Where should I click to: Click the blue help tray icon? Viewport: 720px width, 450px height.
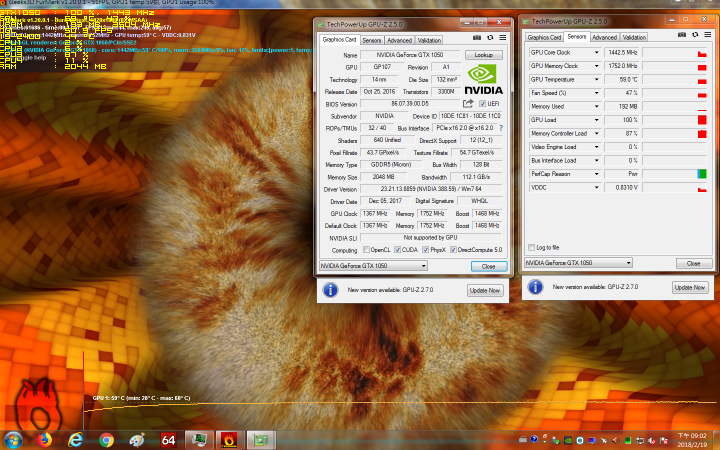[x=534, y=439]
